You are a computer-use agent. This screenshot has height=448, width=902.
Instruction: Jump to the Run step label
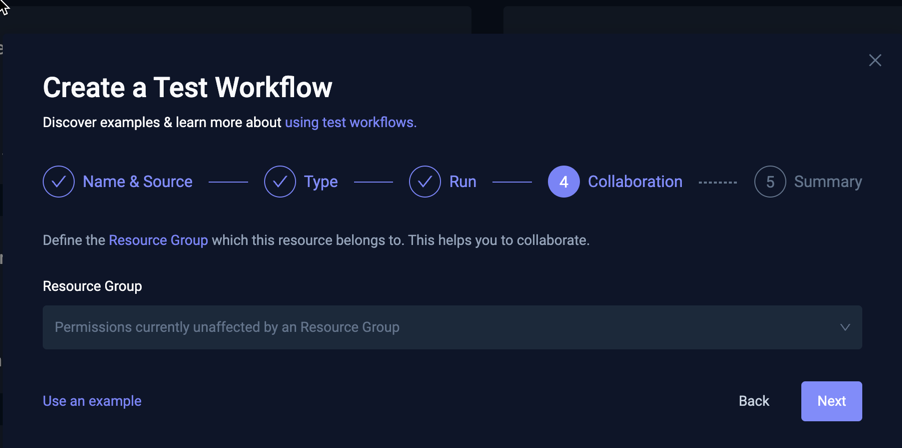(x=462, y=182)
